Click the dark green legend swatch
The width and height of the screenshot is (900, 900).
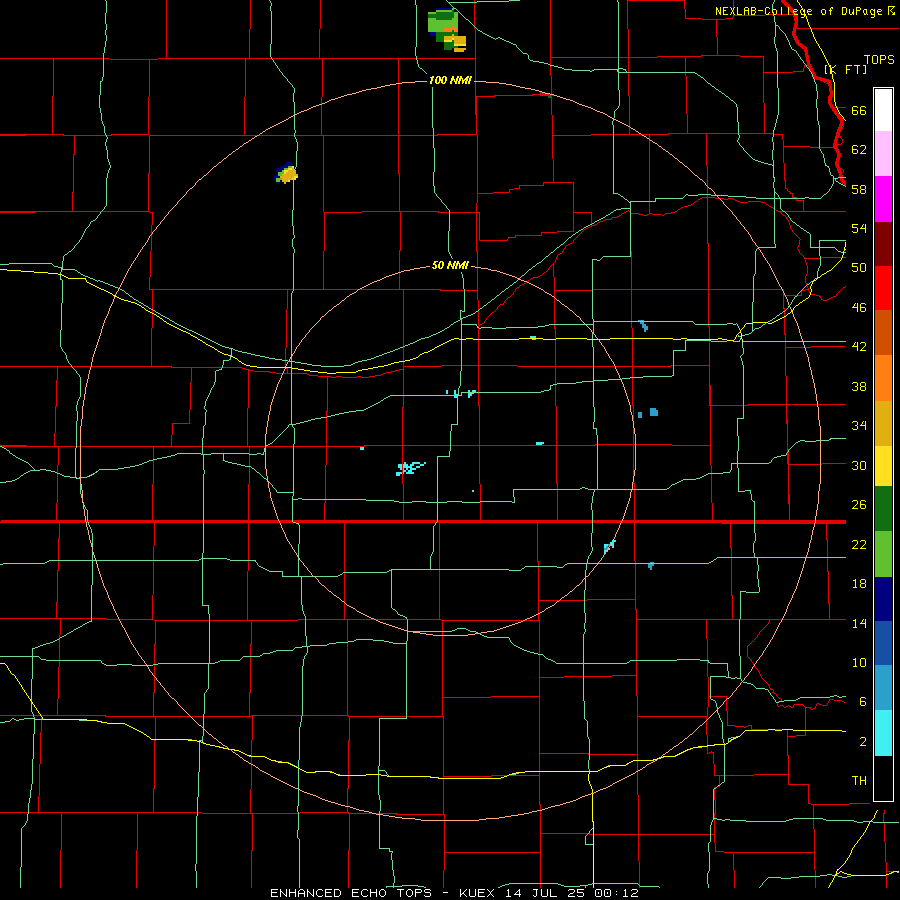tap(883, 509)
